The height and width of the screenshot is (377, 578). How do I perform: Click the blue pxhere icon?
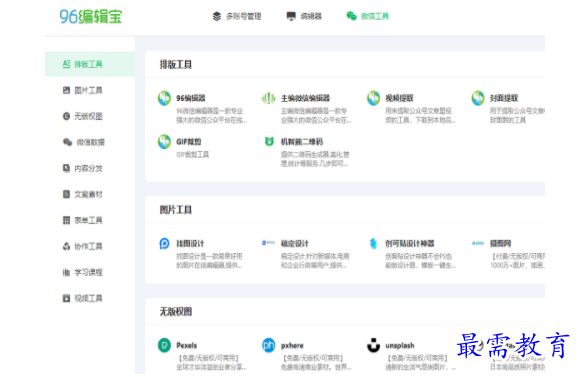269,345
